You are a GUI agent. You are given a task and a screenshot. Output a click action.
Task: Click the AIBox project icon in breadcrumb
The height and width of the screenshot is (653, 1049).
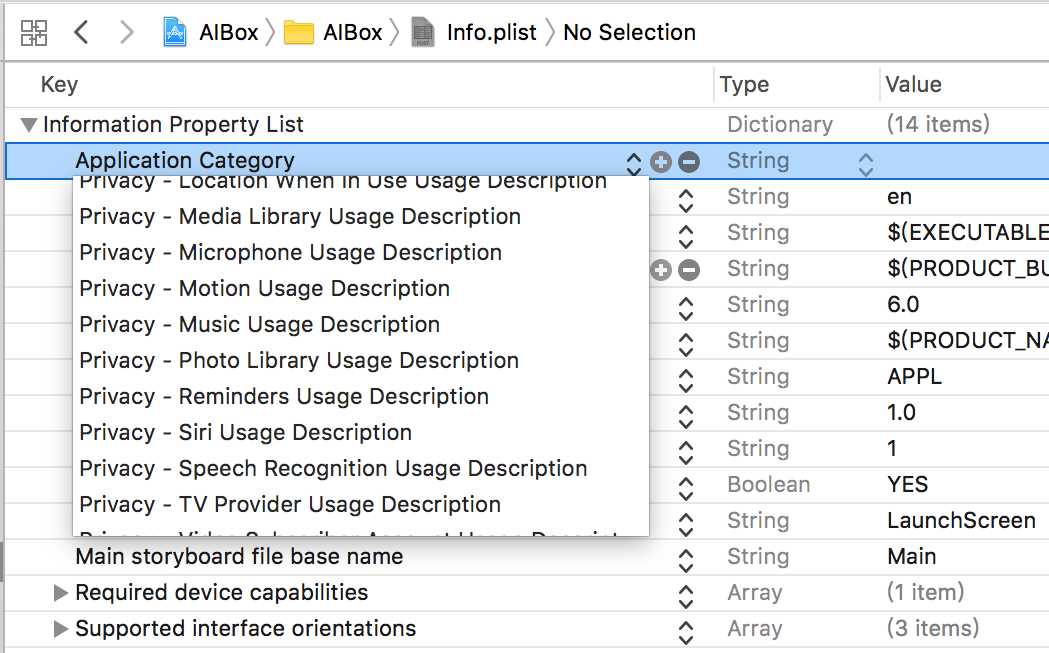click(x=177, y=32)
